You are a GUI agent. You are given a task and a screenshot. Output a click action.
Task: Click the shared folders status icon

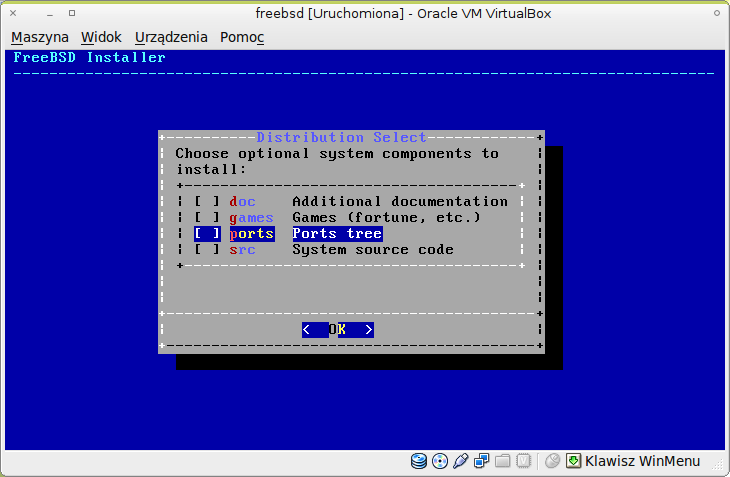[x=502, y=461]
